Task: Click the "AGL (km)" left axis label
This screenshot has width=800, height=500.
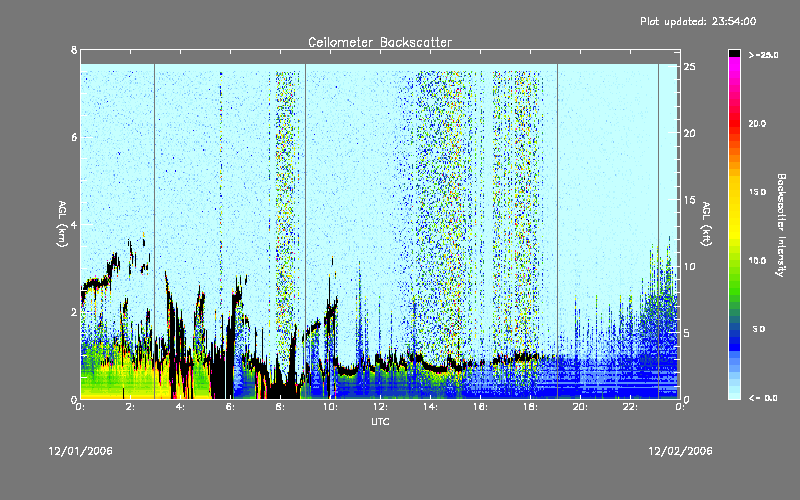Action: [x=62, y=224]
